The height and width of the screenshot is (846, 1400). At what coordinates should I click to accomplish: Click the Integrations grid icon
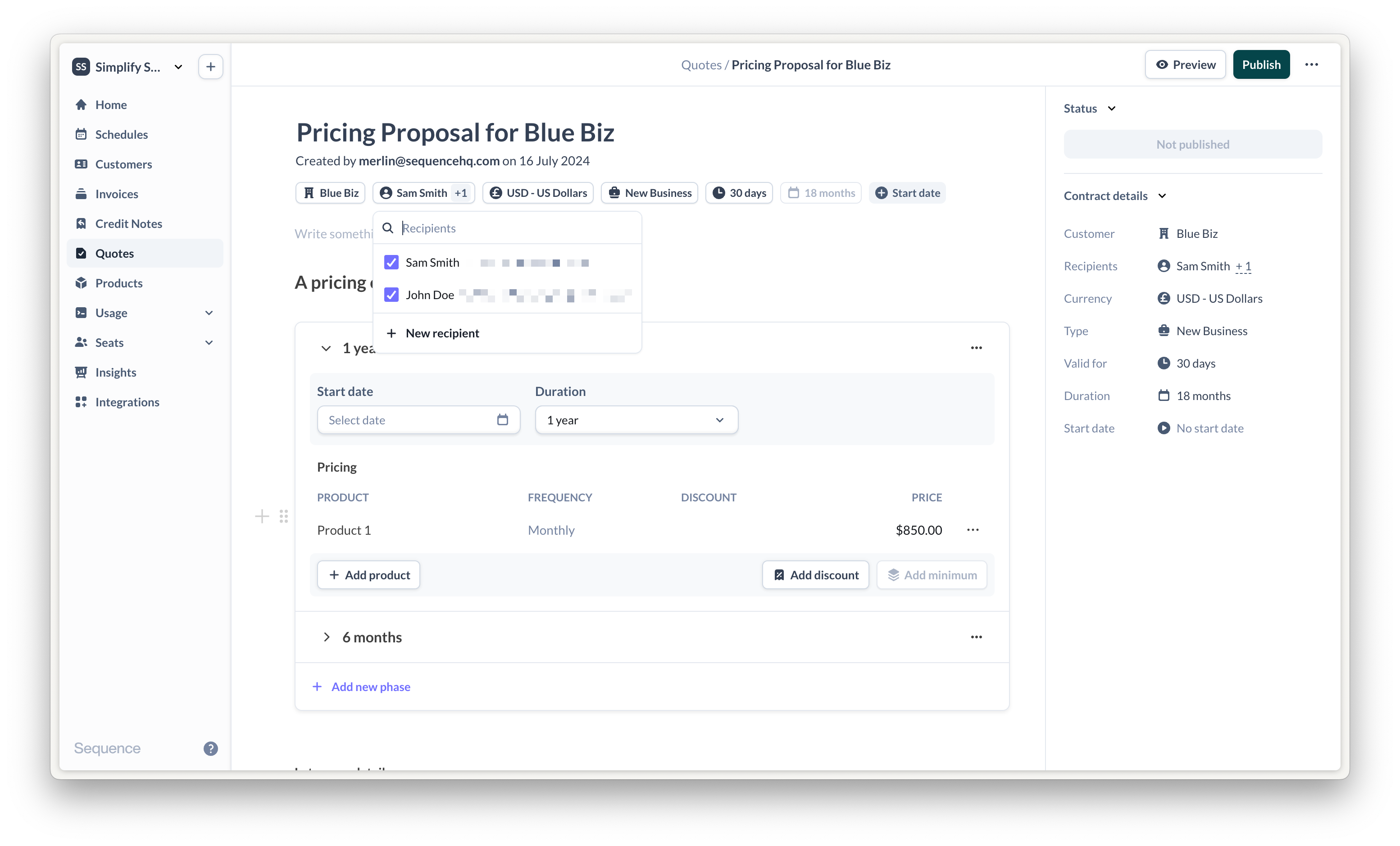coord(81,402)
